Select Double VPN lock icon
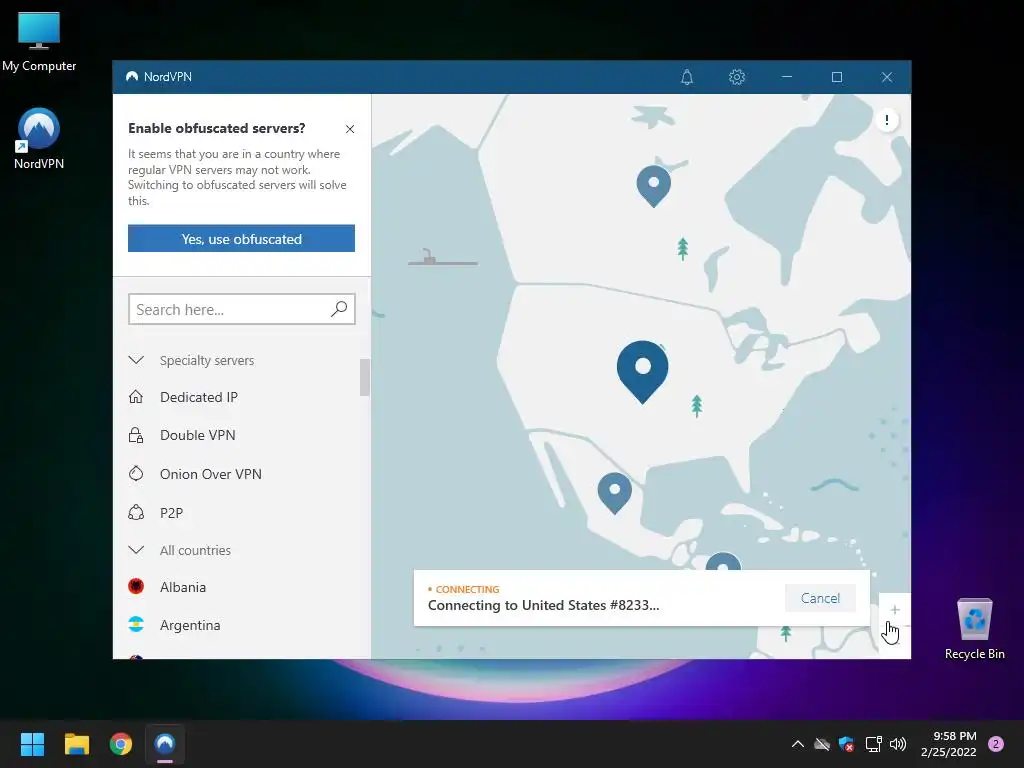This screenshot has width=1024, height=768. click(136, 435)
